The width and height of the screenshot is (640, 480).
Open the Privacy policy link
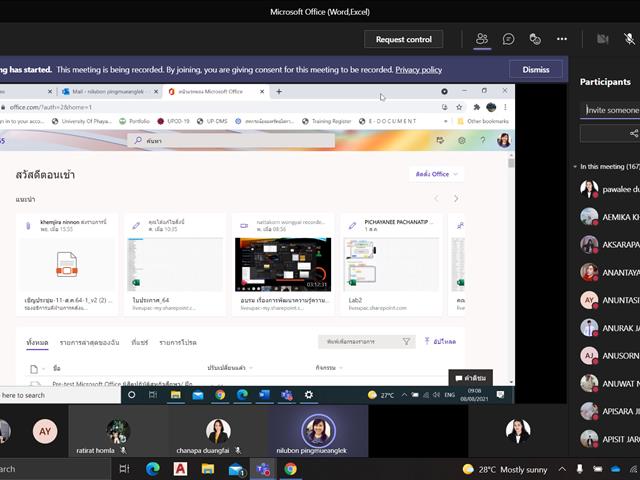[418, 70]
